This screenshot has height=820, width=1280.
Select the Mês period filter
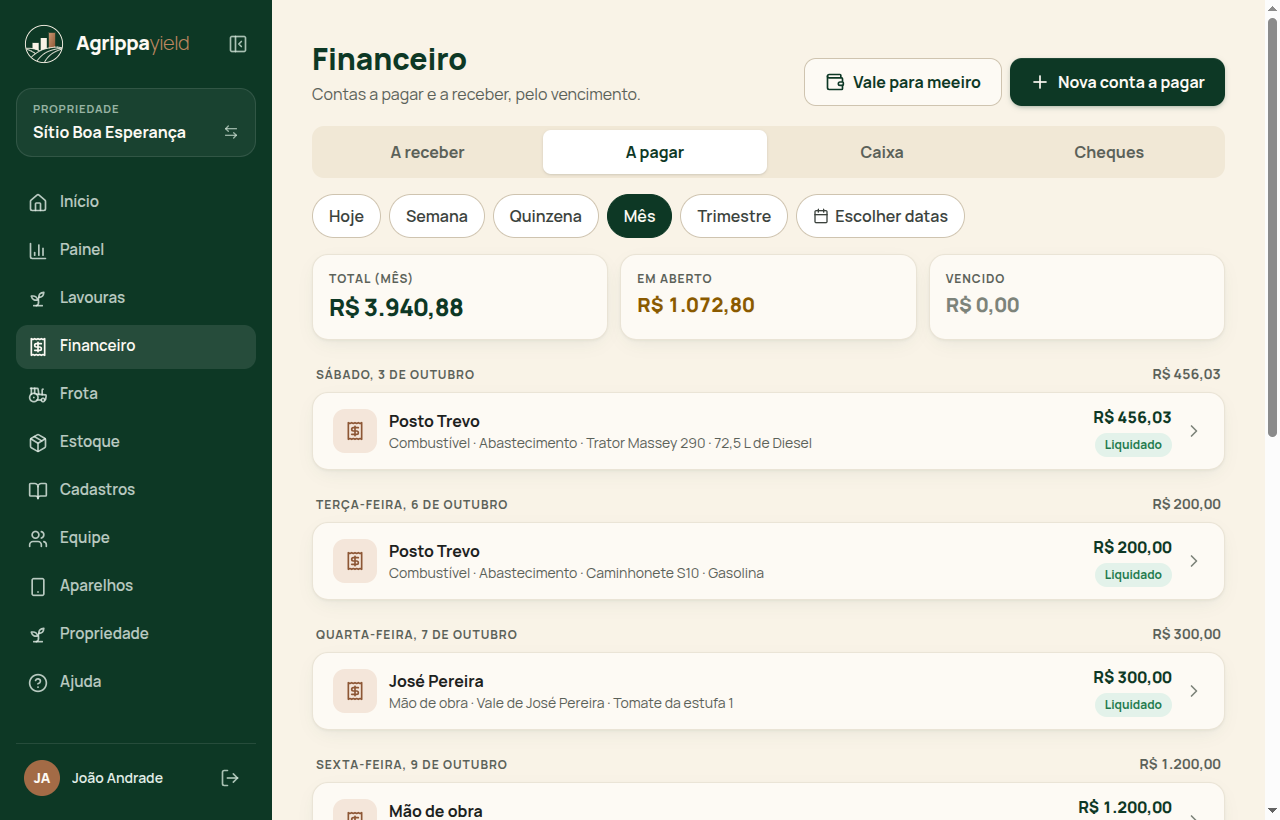[639, 216]
